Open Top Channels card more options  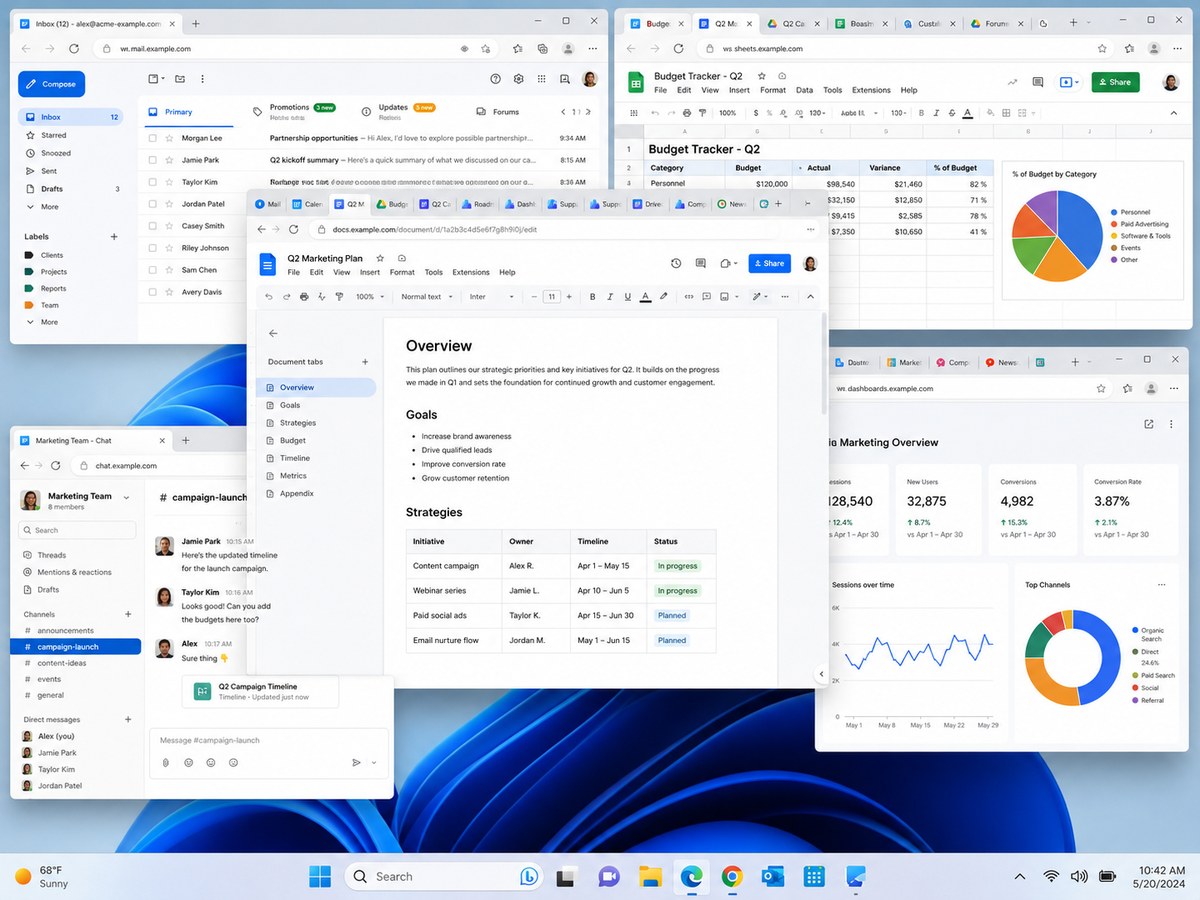(1161, 585)
